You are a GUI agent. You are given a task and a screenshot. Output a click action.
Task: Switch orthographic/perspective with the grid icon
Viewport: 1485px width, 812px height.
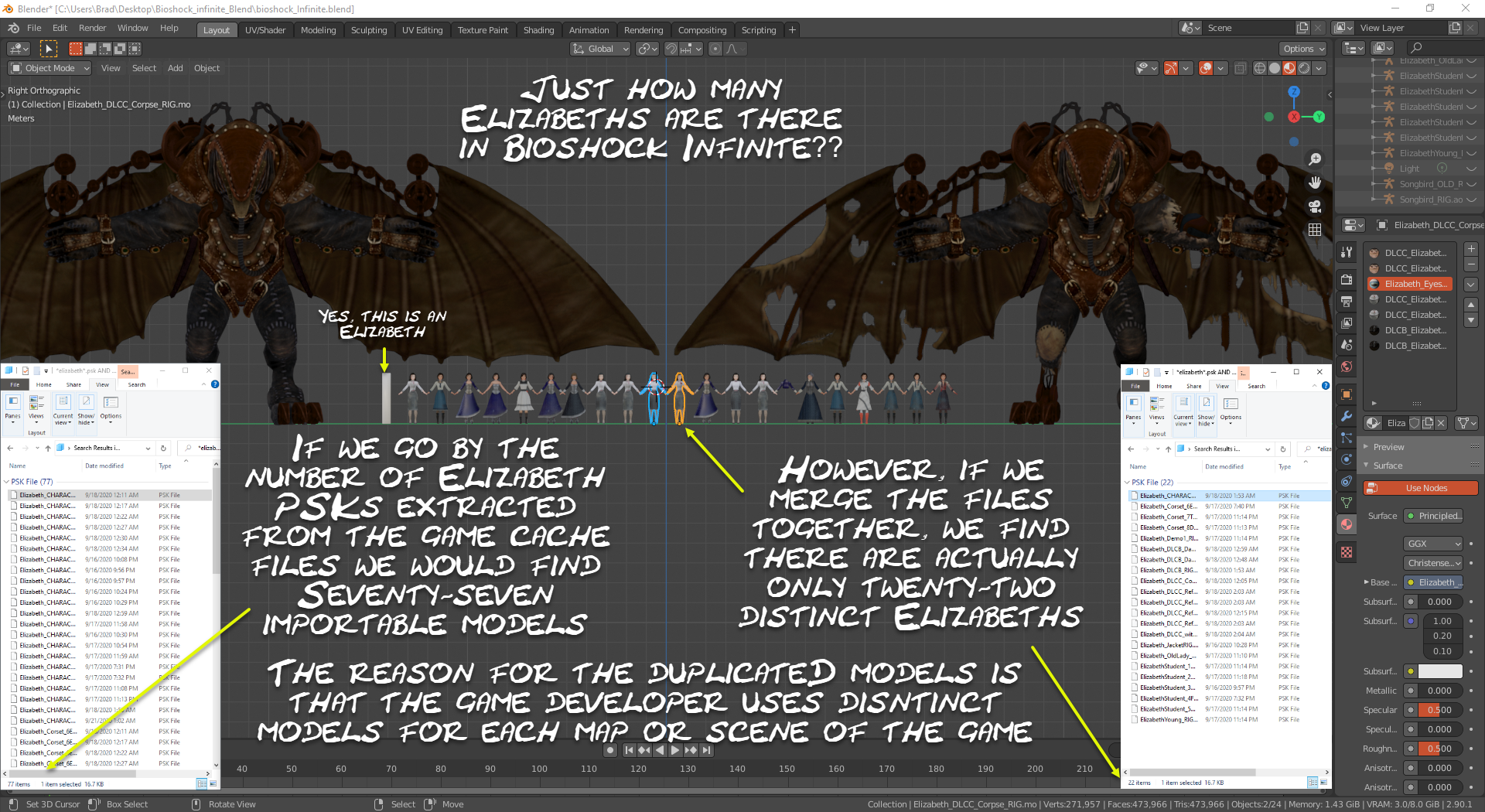pos(1315,230)
